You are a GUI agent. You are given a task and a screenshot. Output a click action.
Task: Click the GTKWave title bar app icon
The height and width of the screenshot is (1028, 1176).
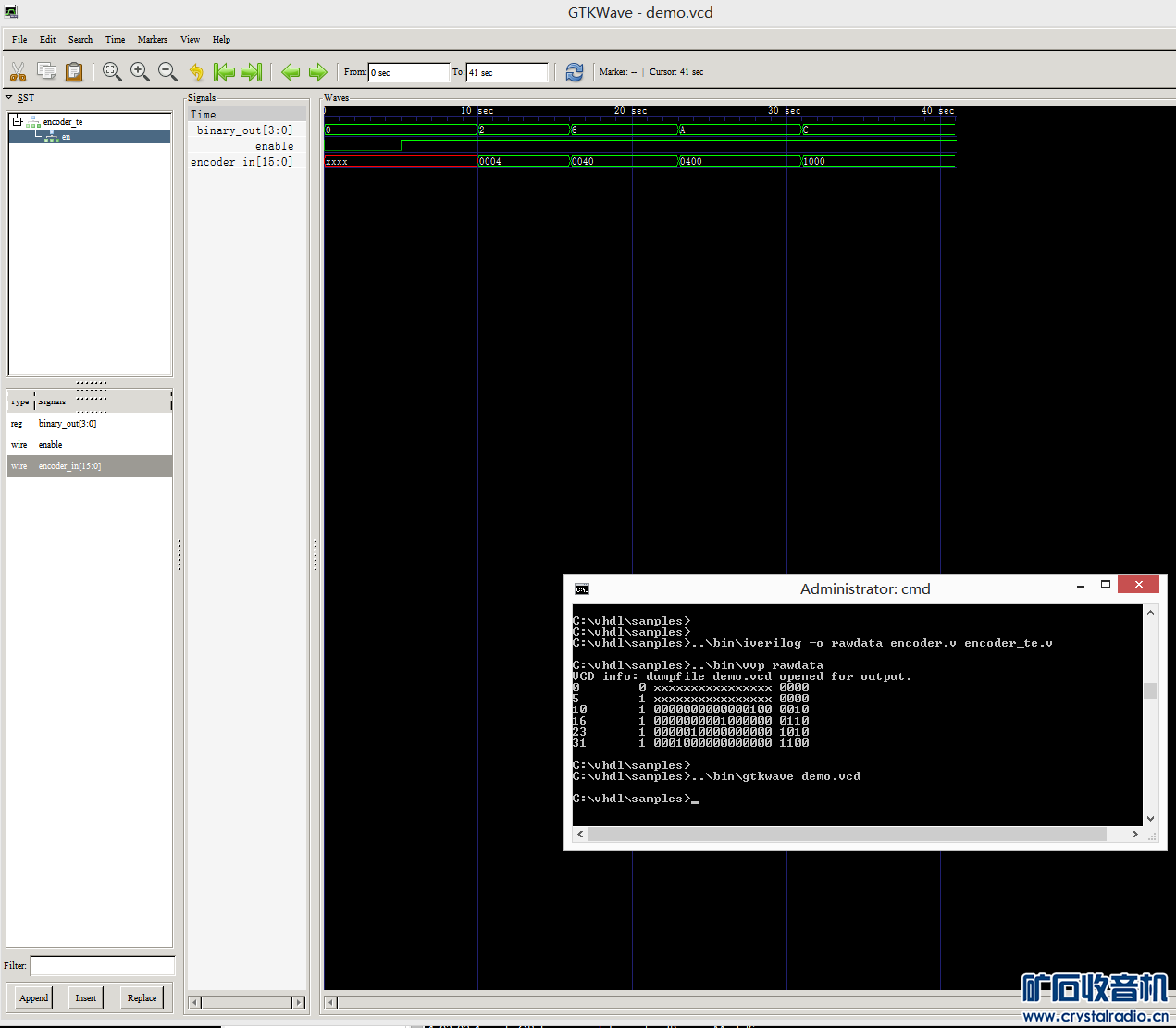pos(11,12)
